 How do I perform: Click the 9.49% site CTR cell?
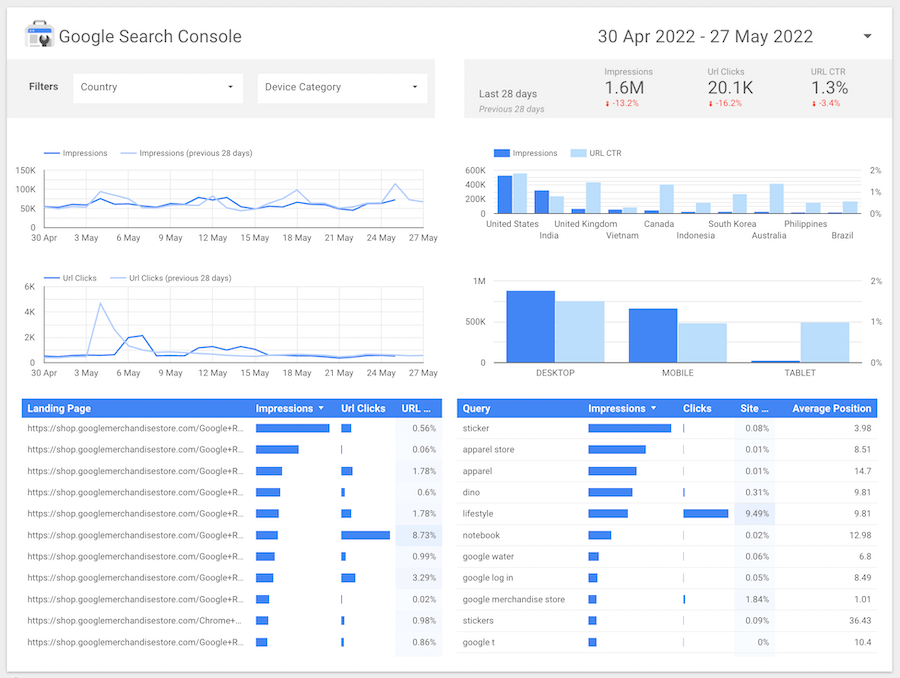pos(757,514)
